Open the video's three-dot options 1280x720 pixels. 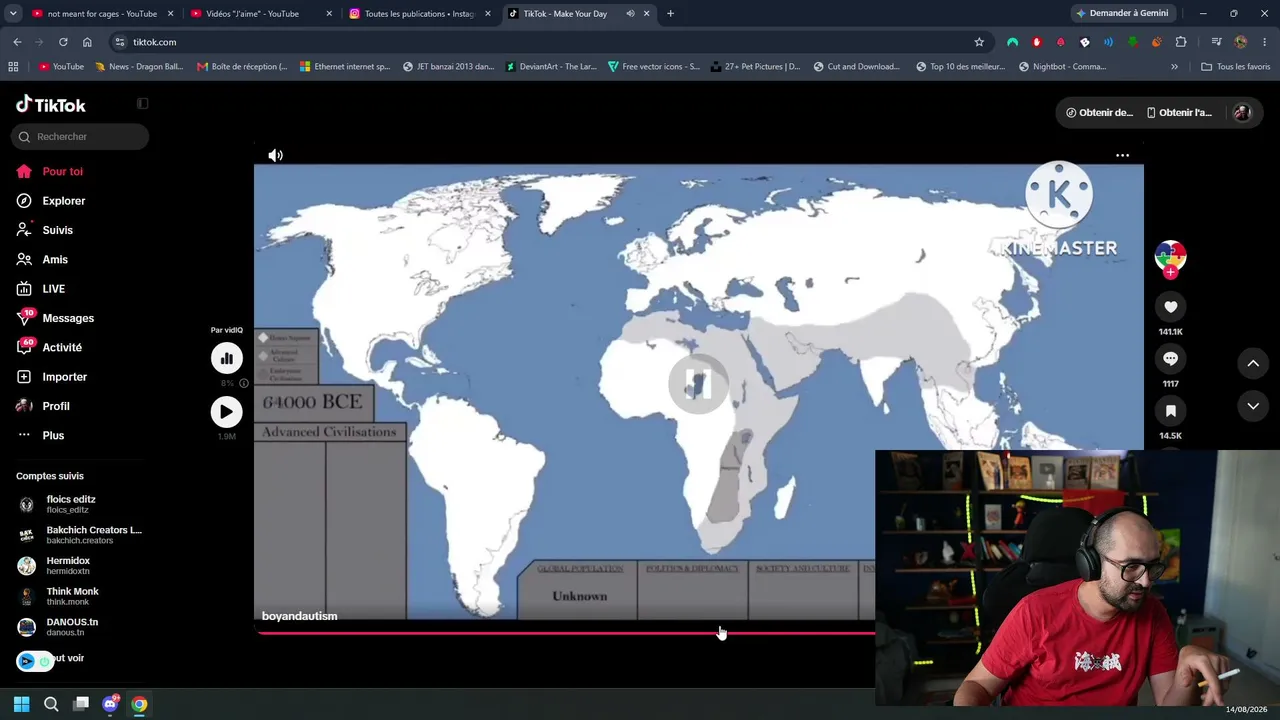[1122, 155]
